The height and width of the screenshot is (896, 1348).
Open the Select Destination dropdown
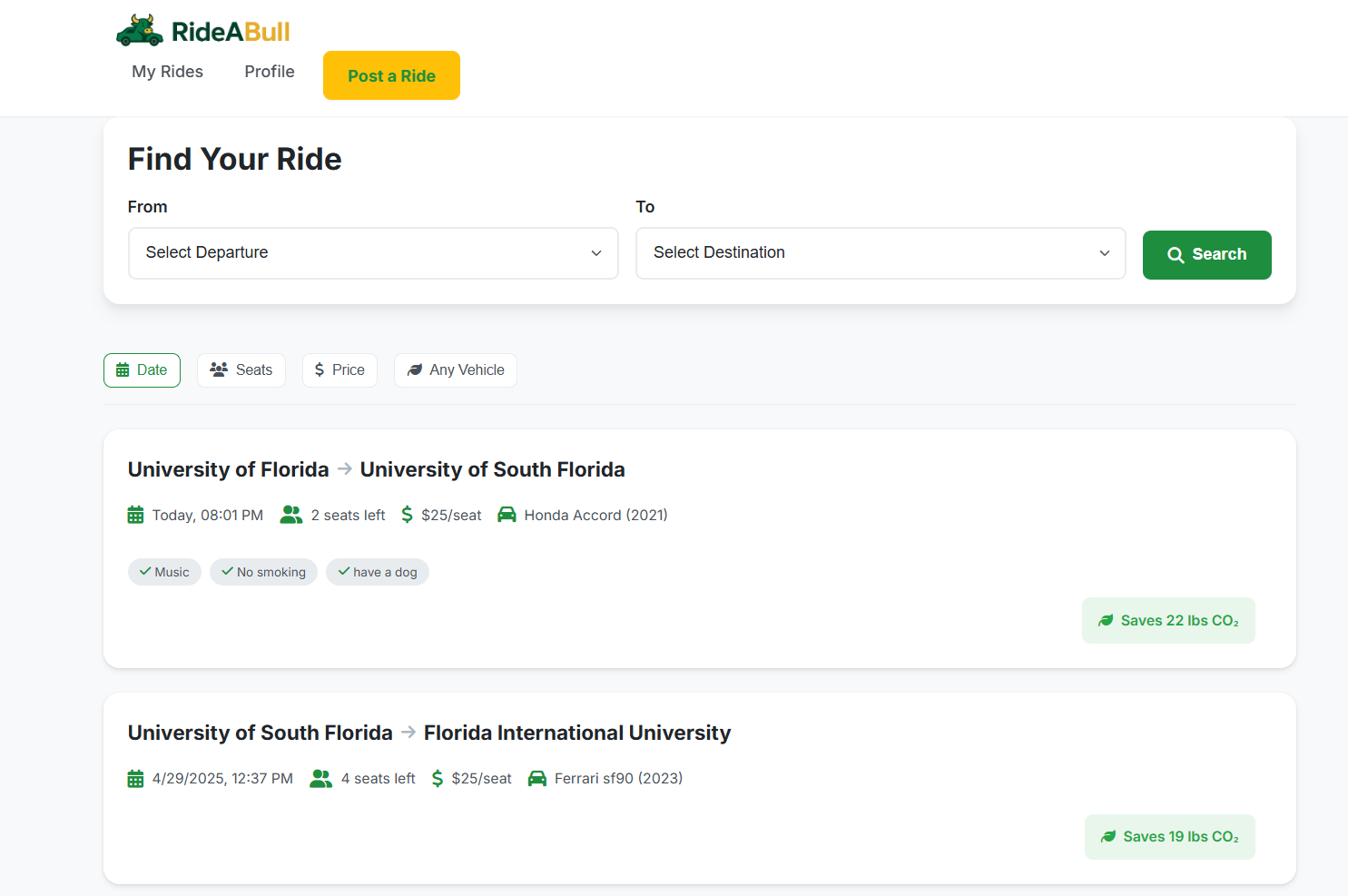tap(881, 253)
